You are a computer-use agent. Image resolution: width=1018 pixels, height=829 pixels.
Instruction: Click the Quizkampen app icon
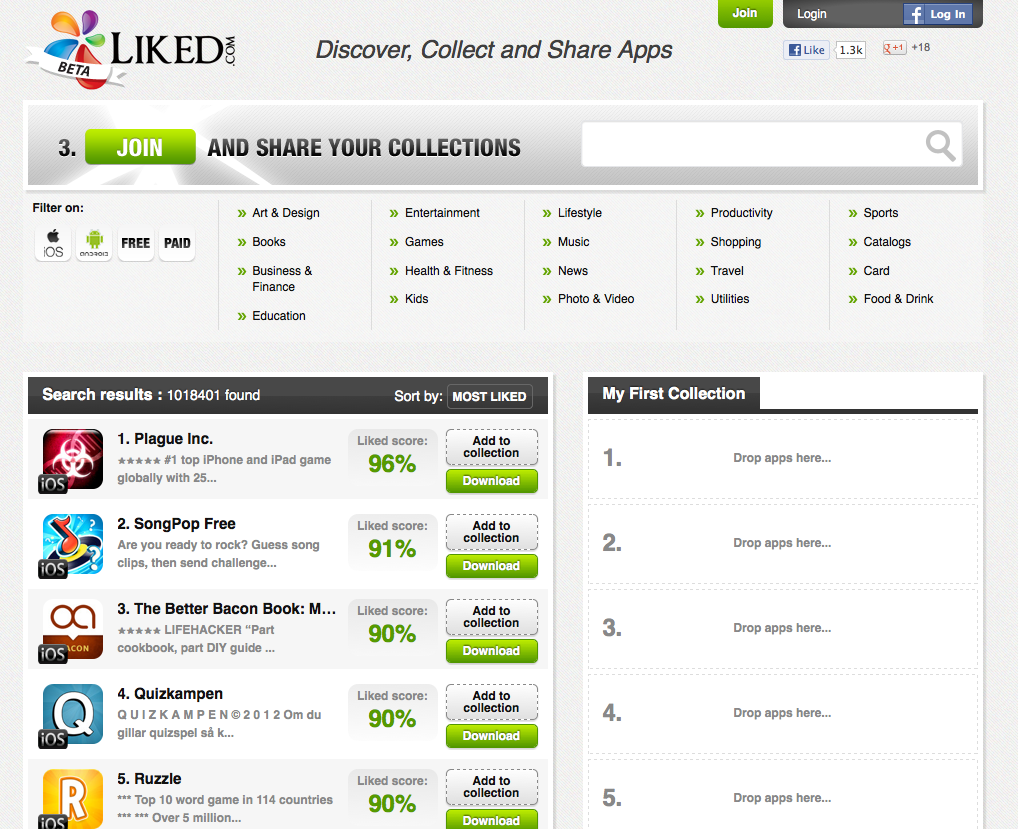(72, 714)
